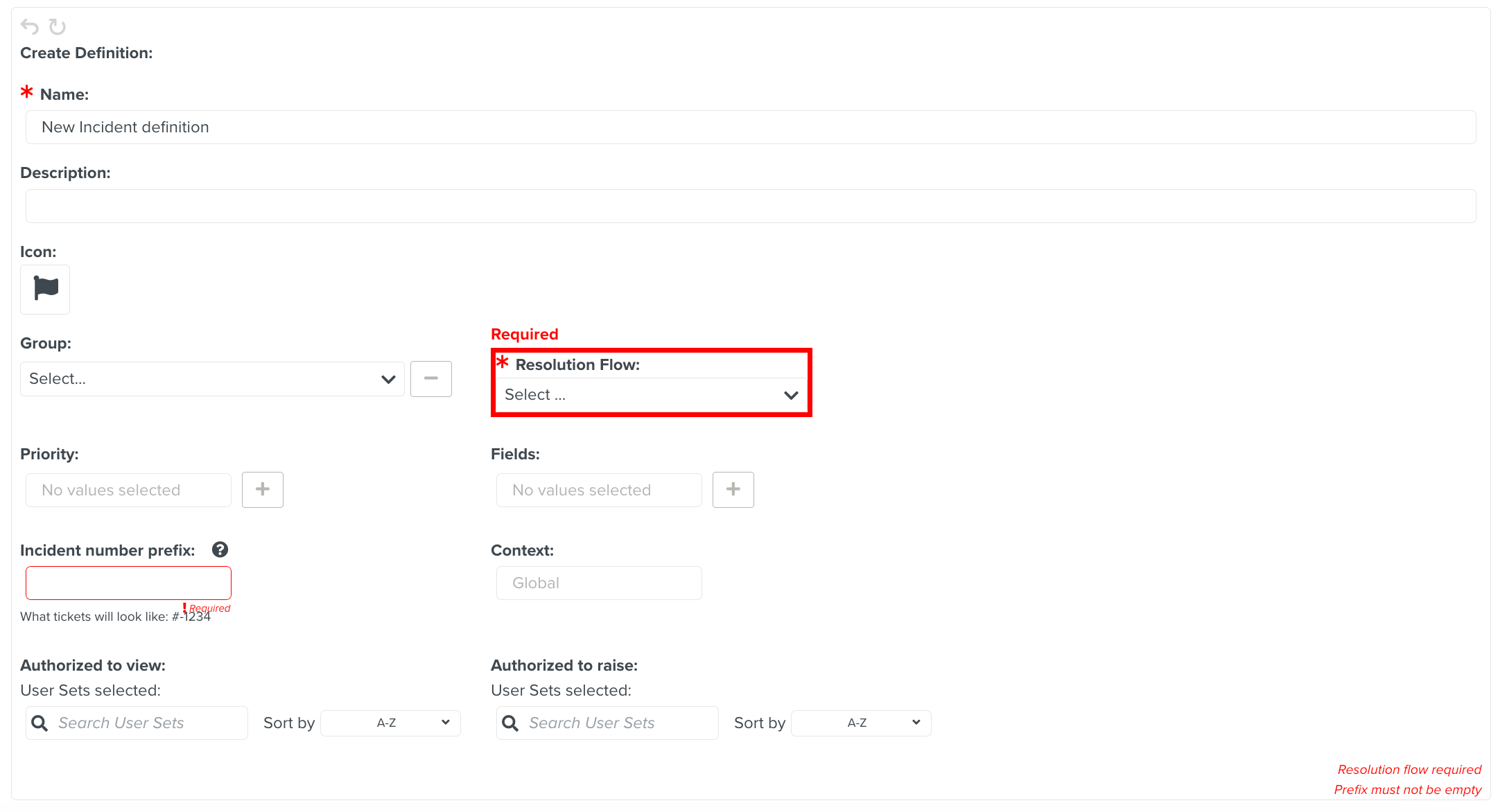
Task: Click the redo arrow icon
Action: tap(57, 27)
